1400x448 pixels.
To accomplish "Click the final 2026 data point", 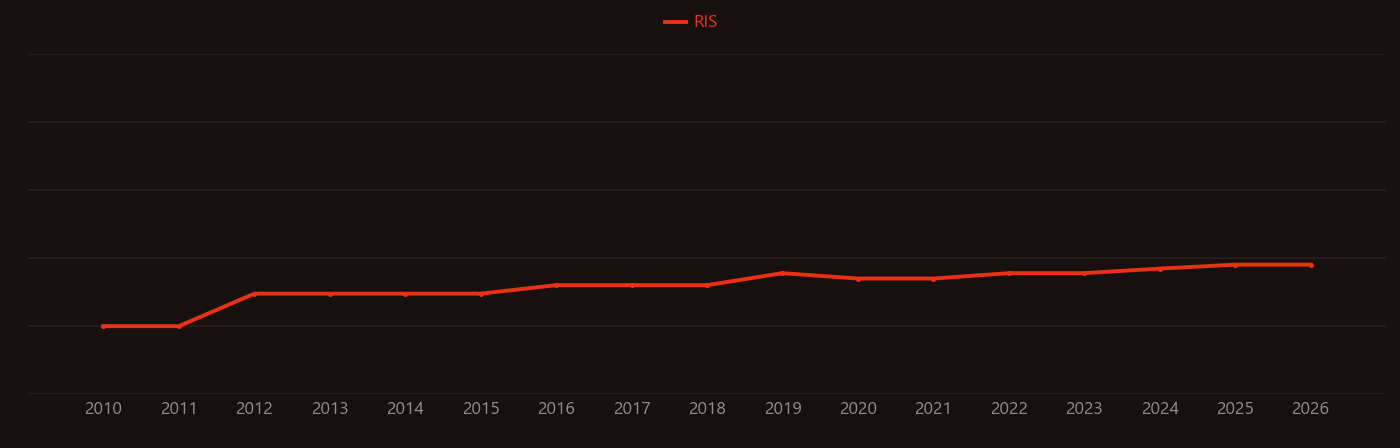I will [1311, 265].
